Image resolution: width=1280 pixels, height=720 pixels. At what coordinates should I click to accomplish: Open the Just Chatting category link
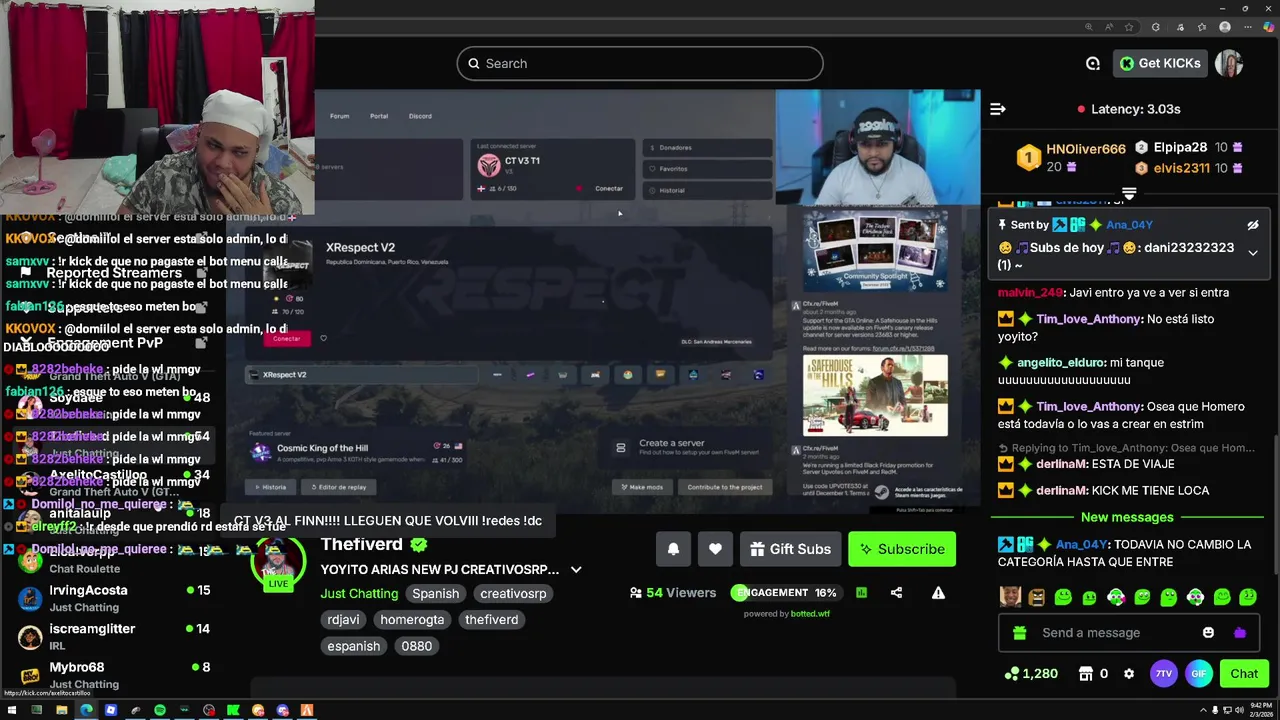tap(359, 593)
